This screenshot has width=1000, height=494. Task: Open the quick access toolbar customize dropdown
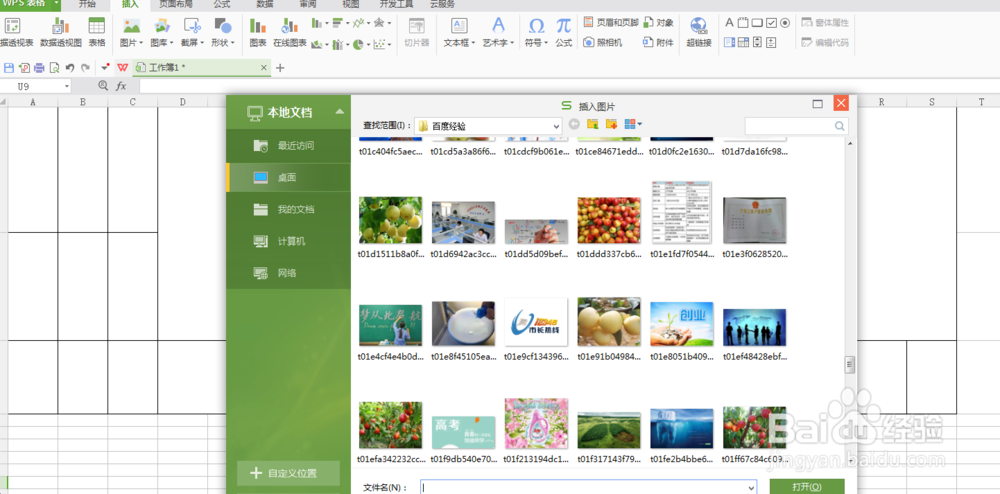click(105, 68)
